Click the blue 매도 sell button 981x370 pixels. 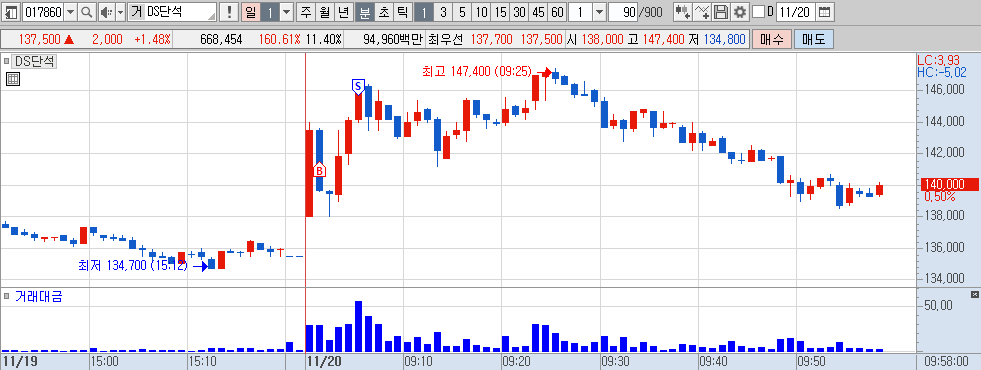tap(813, 39)
